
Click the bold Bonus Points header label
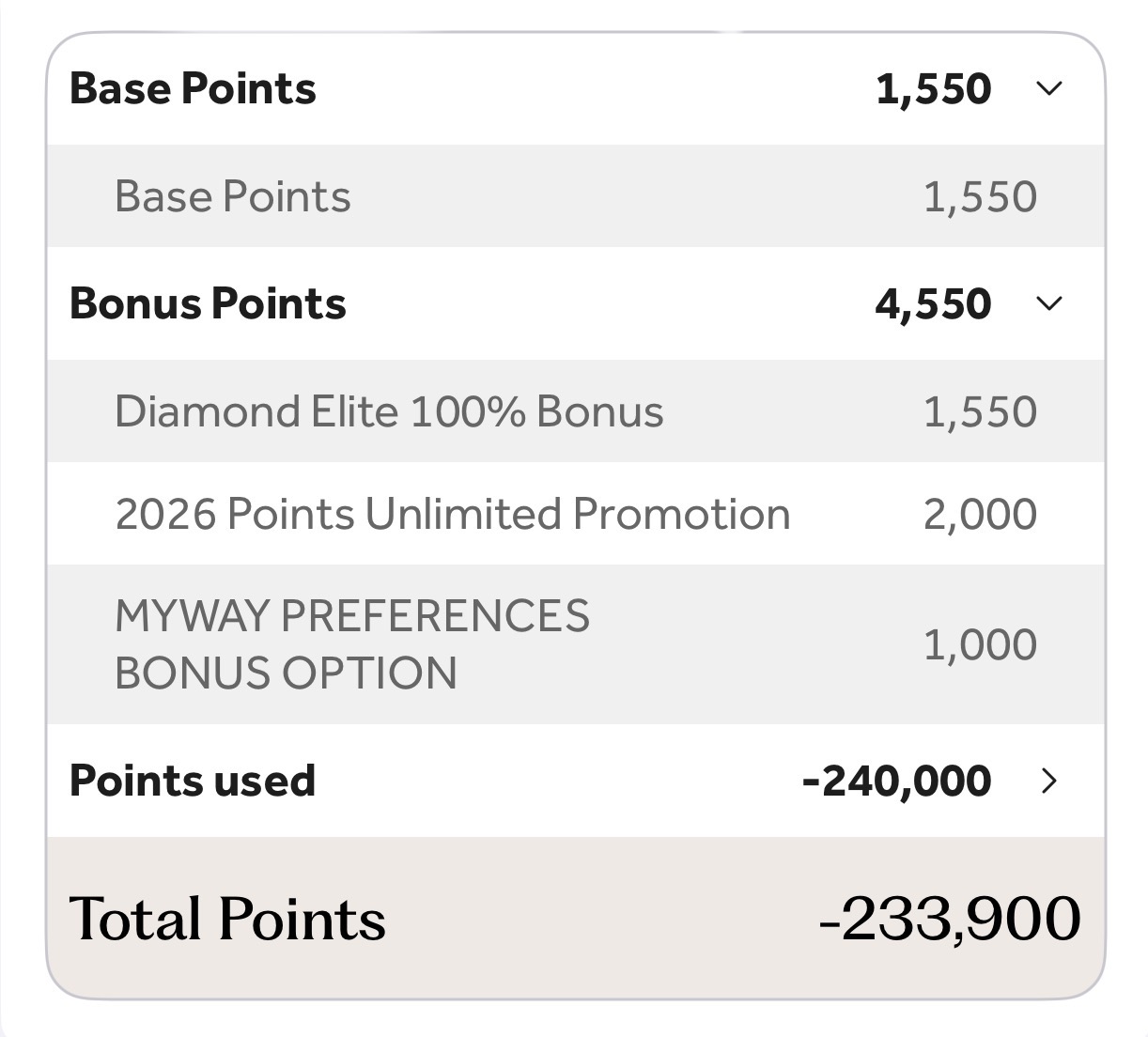pos(208,303)
